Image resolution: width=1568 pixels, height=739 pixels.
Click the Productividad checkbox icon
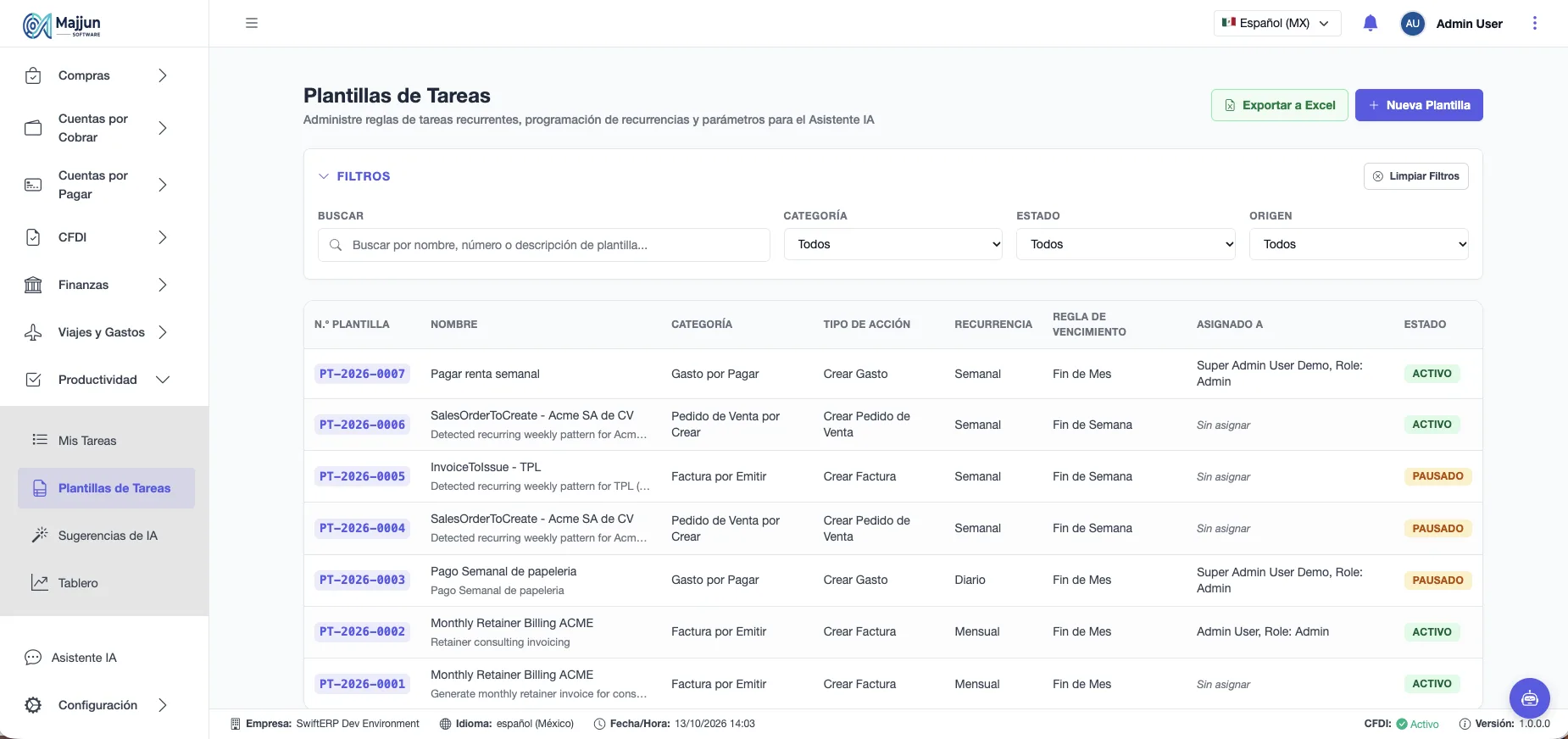(33, 380)
